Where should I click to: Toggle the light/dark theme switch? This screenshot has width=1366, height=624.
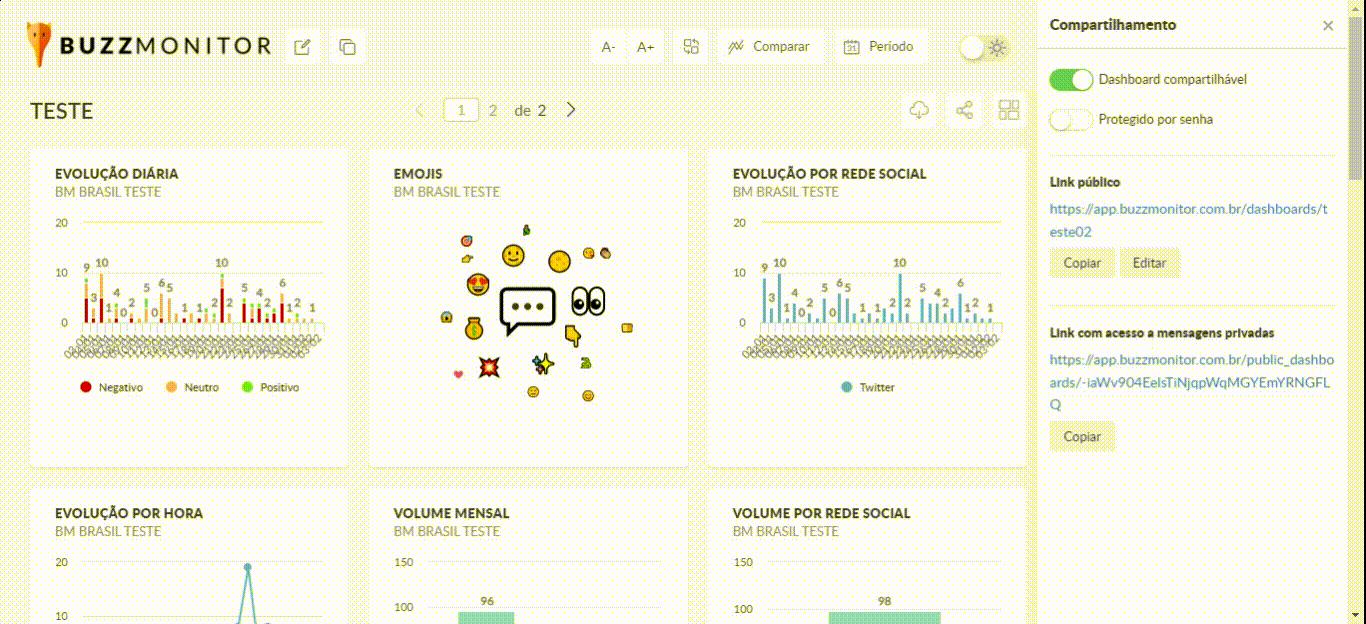click(x=984, y=47)
